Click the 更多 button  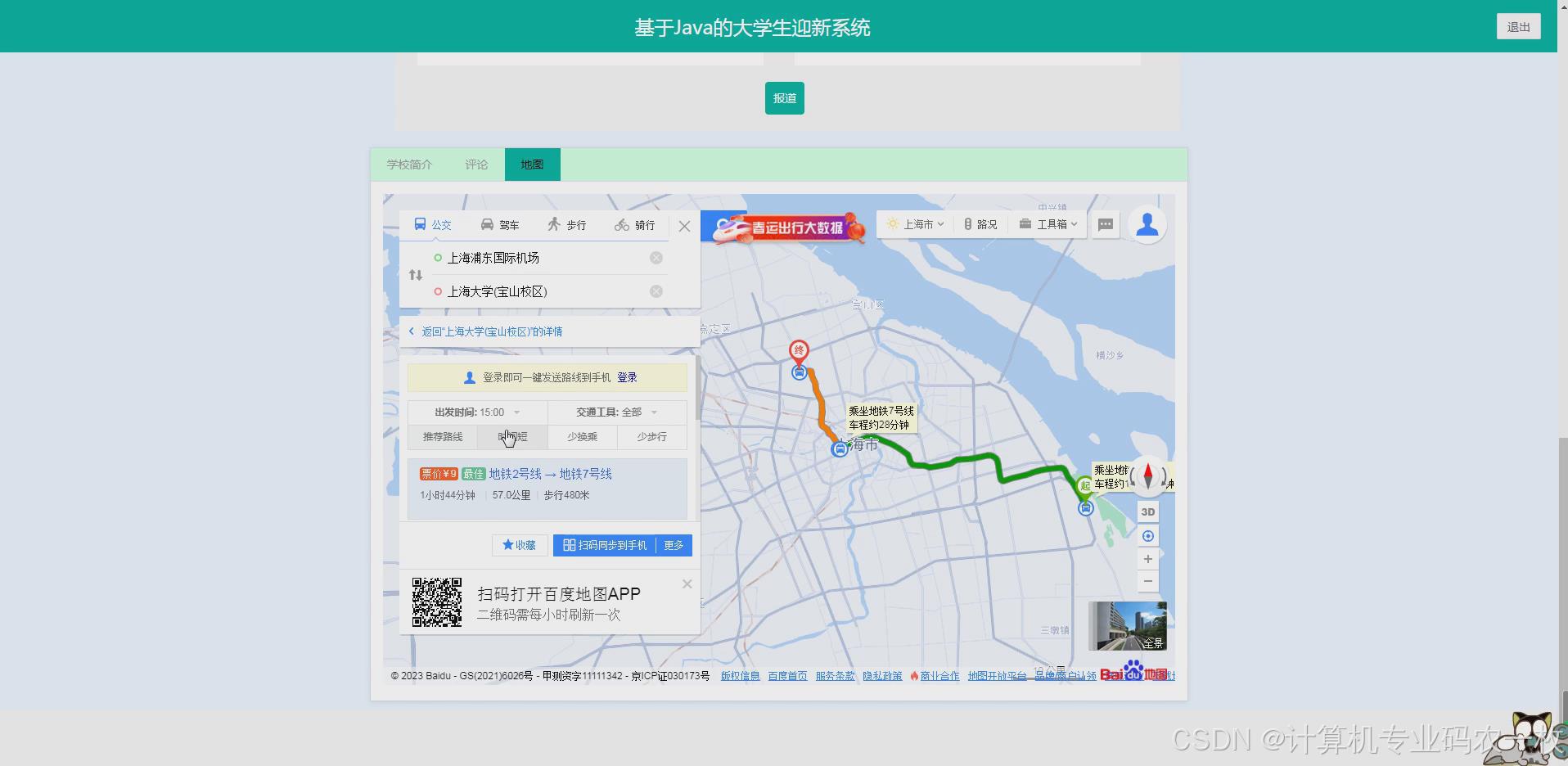coord(674,545)
